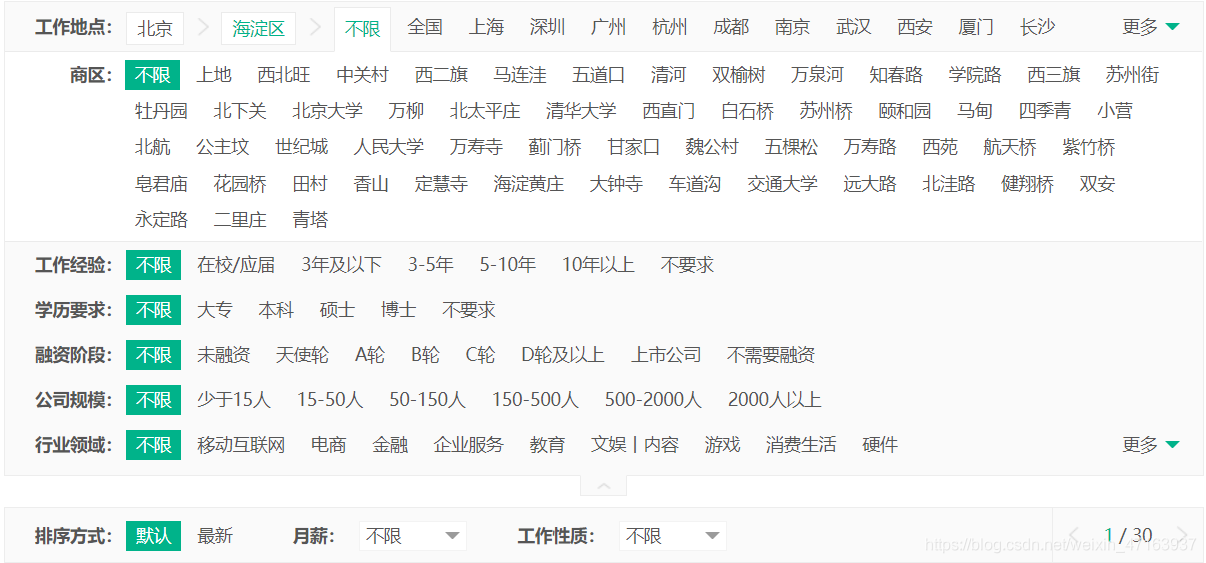Select 150-500人 company size

535,400
